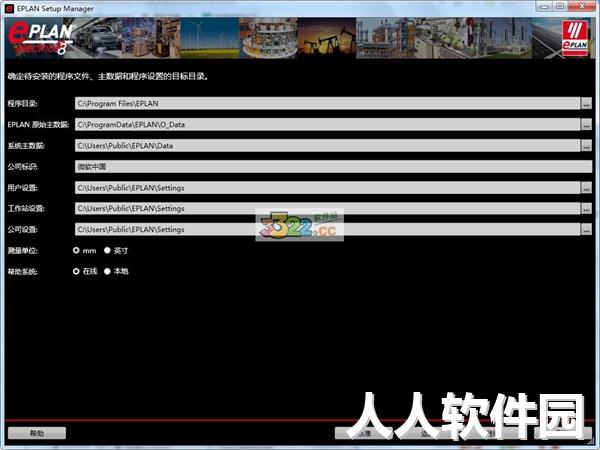600x450 pixels.
Task: Minimize the EPLAN Setup Manager window
Action: pos(545,6)
